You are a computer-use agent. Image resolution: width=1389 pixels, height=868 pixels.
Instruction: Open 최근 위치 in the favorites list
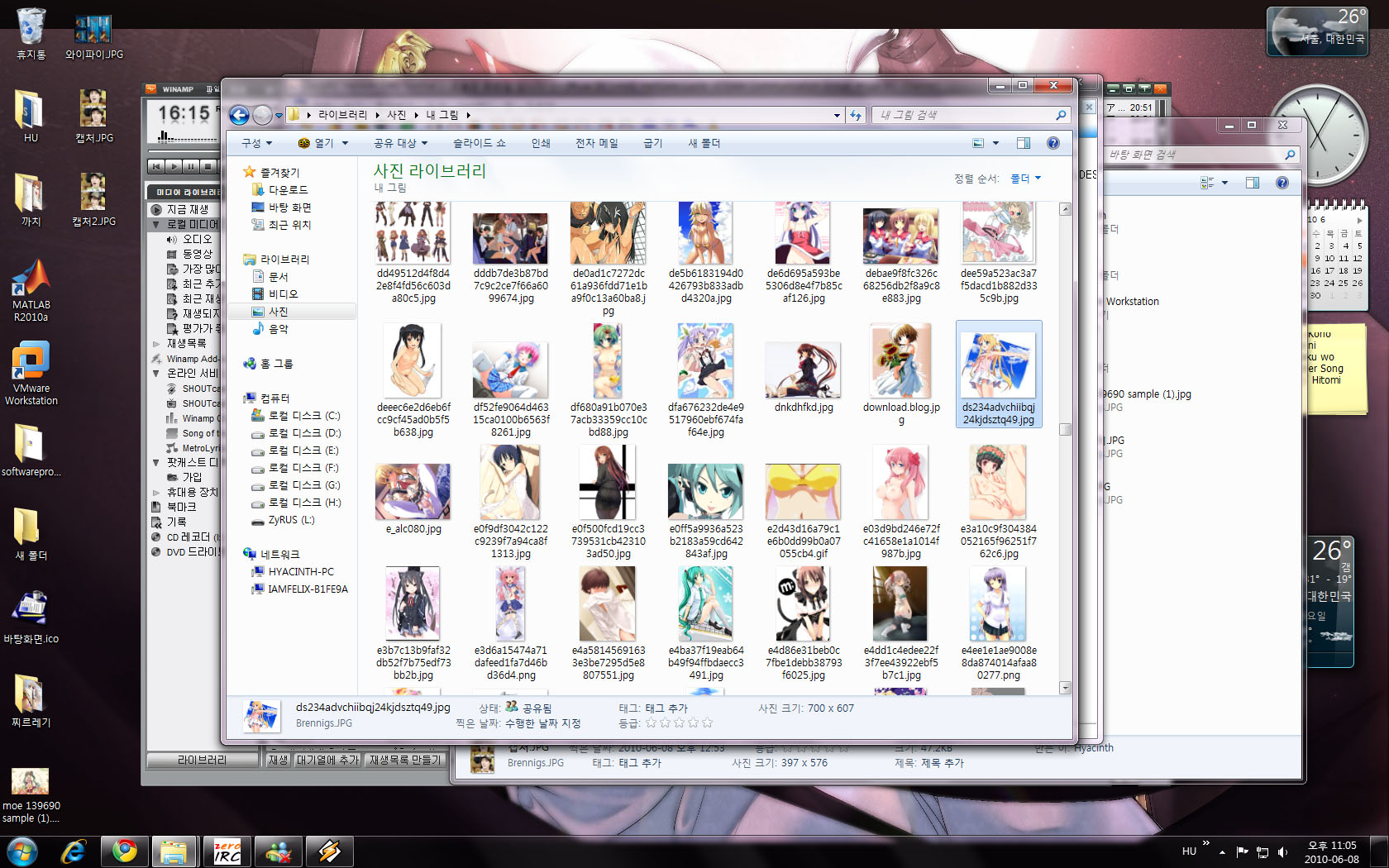[x=289, y=225]
